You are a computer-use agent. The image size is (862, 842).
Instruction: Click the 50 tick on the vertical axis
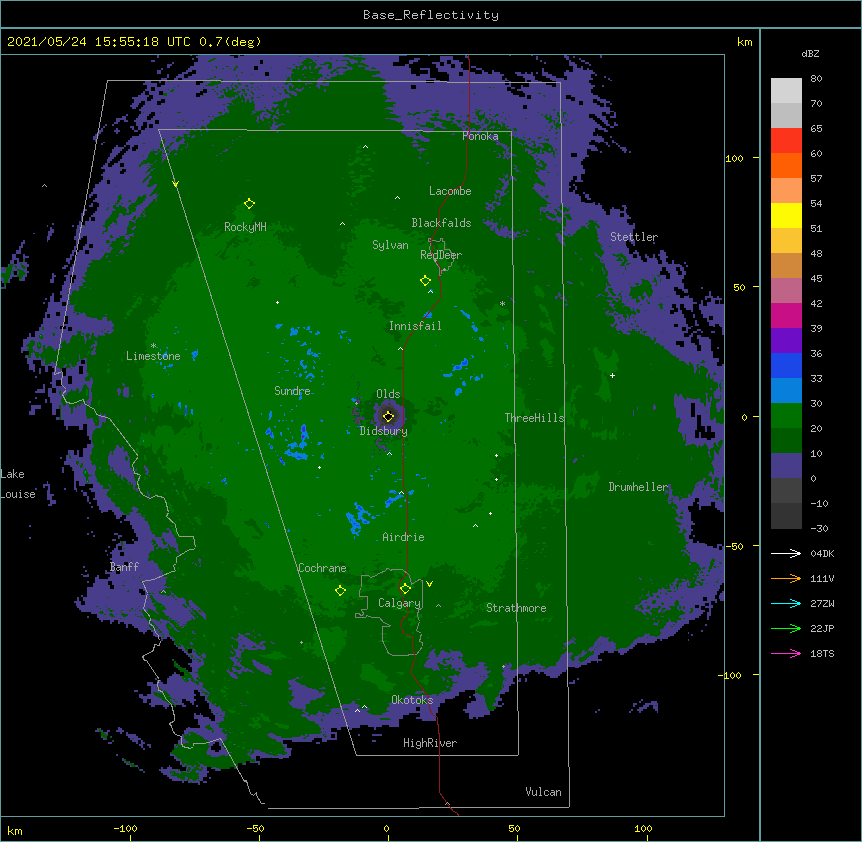(x=739, y=287)
